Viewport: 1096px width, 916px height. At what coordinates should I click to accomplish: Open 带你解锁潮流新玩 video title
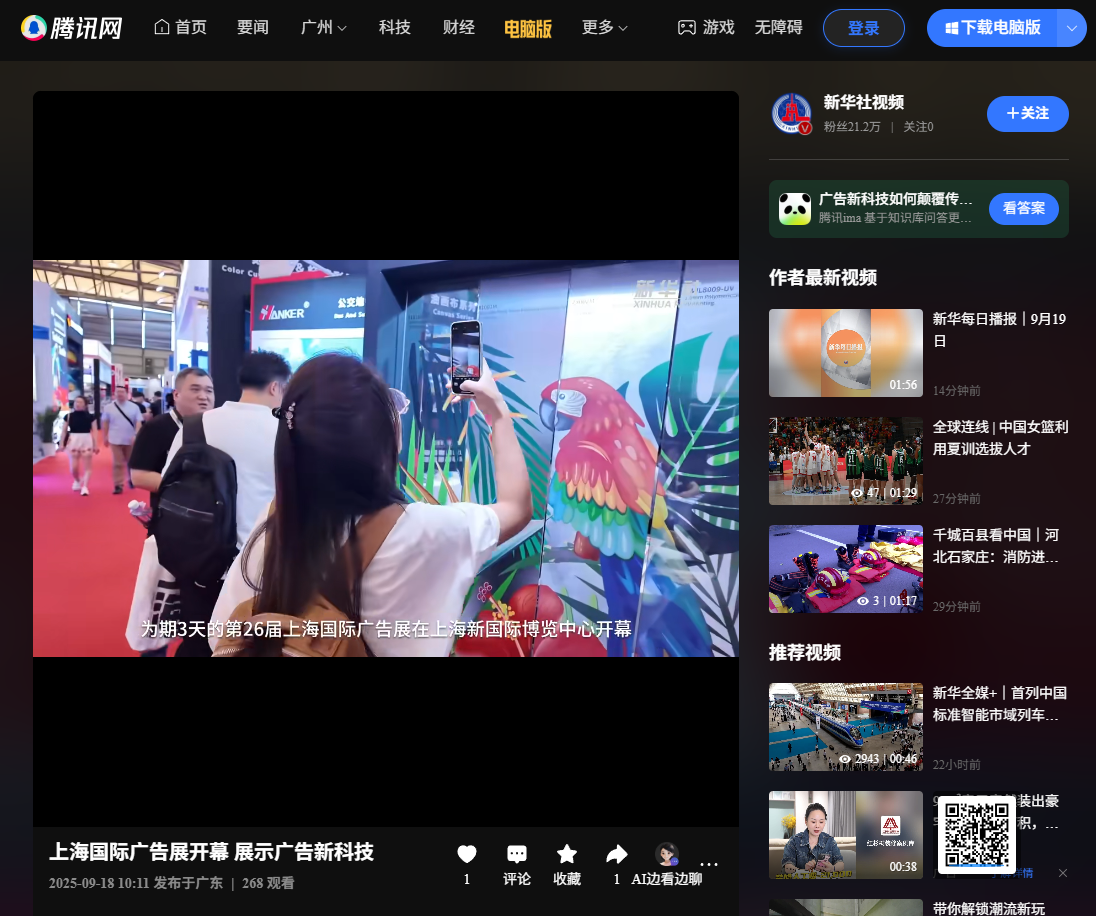pyautogui.click(x=988, y=908)
